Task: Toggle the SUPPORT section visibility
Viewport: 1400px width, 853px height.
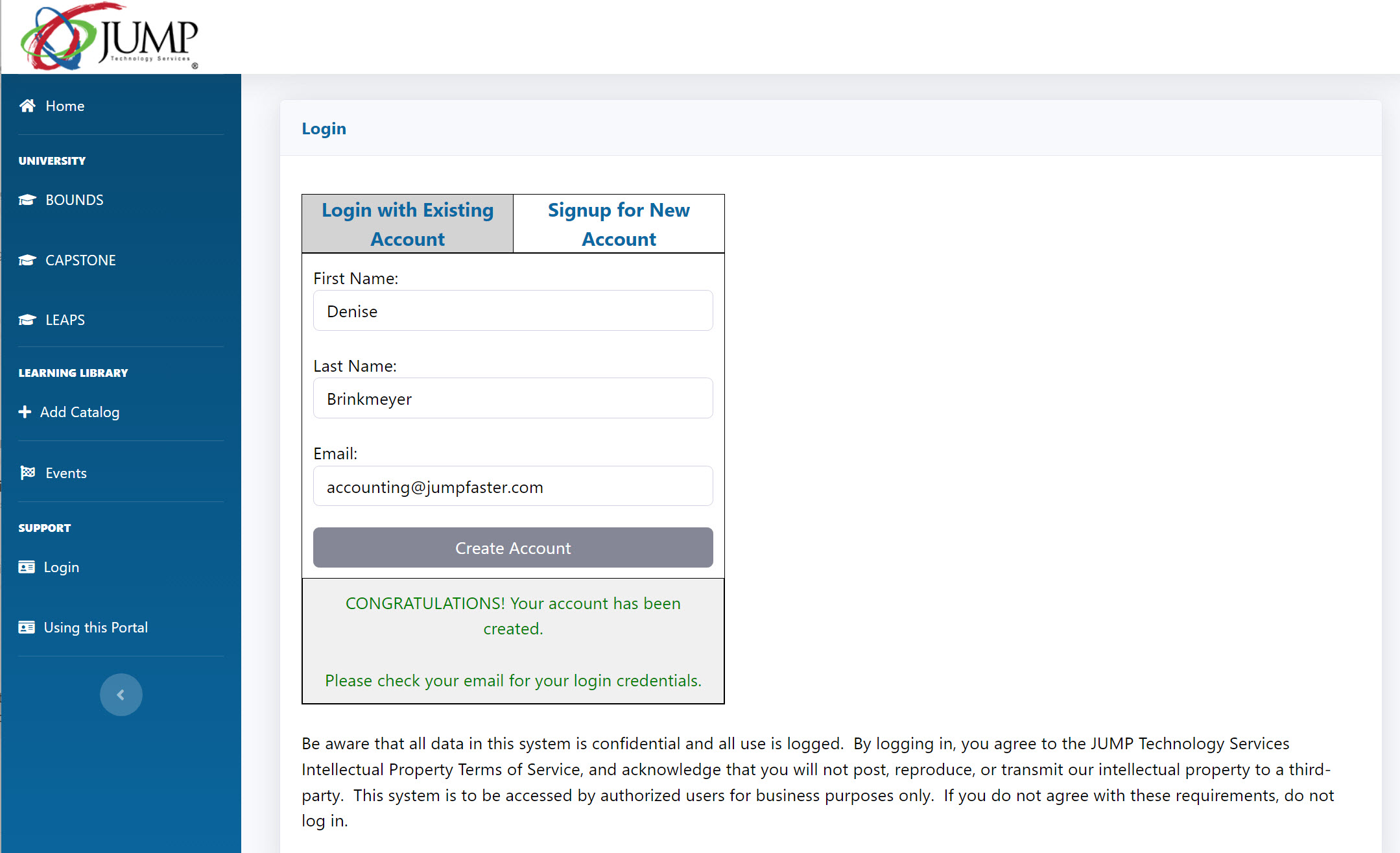Action: (x=45, y=527)
